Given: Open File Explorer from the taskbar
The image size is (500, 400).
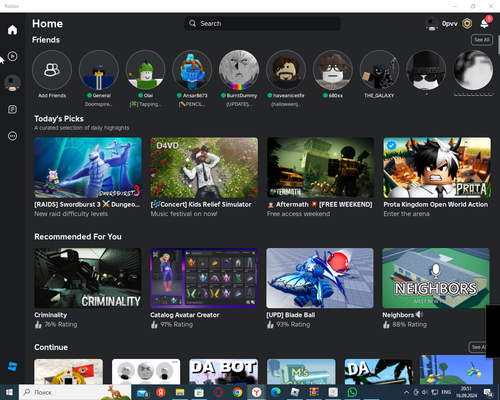Looking at the screenshot, I should (180, 392).
